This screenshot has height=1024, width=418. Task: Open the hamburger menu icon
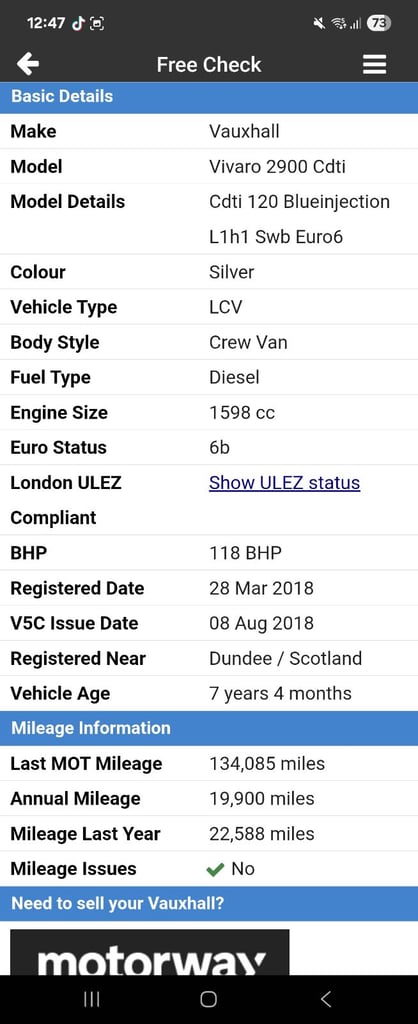coord(374,64)
